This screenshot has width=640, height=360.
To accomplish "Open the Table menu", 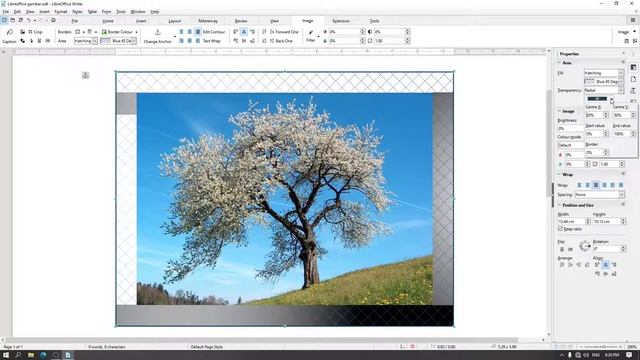I will click(x=92, y=12).
